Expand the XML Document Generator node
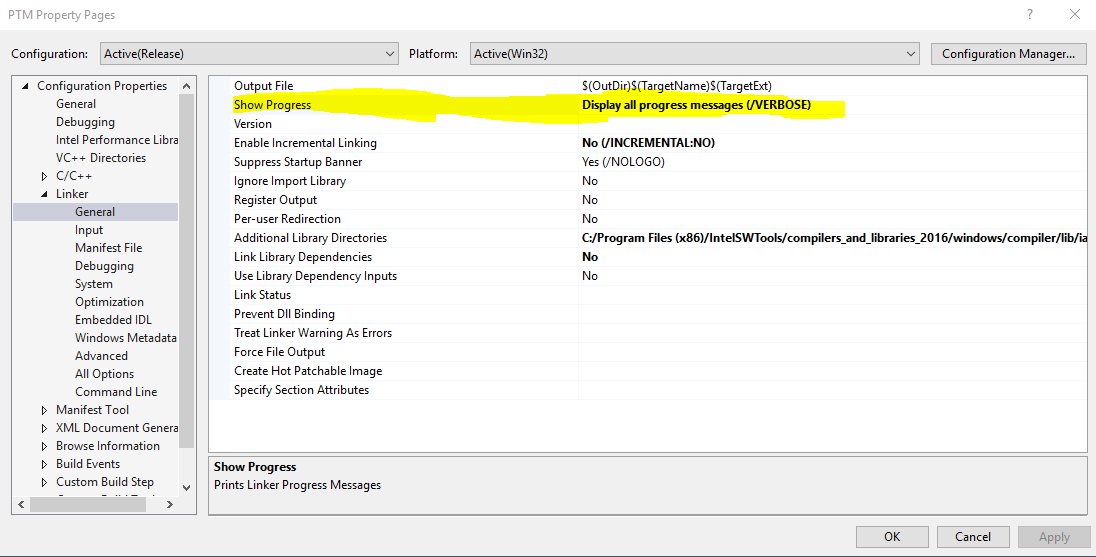1096x557 pixels. (45, 428)
